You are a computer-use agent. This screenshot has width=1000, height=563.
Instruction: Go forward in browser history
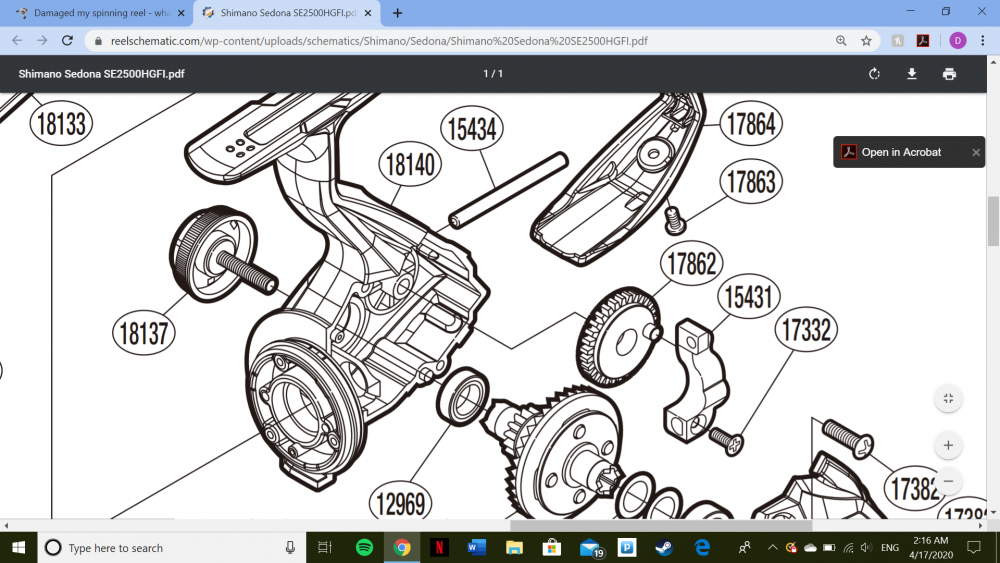(x=42, y=41)
